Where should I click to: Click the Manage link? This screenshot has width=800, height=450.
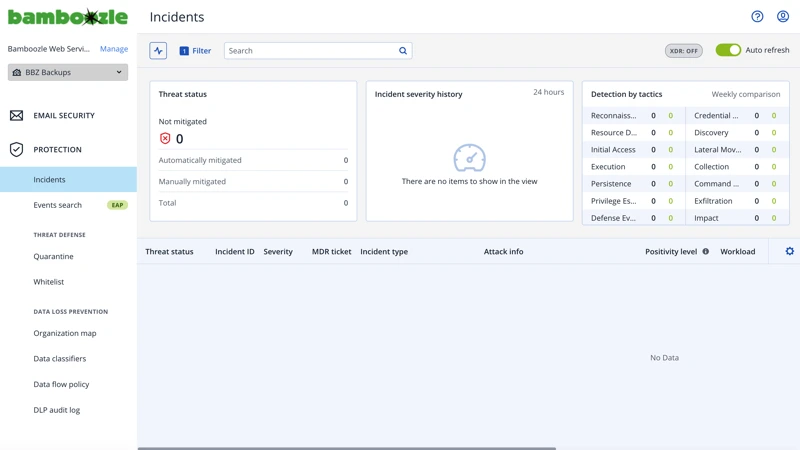point(114,49)
